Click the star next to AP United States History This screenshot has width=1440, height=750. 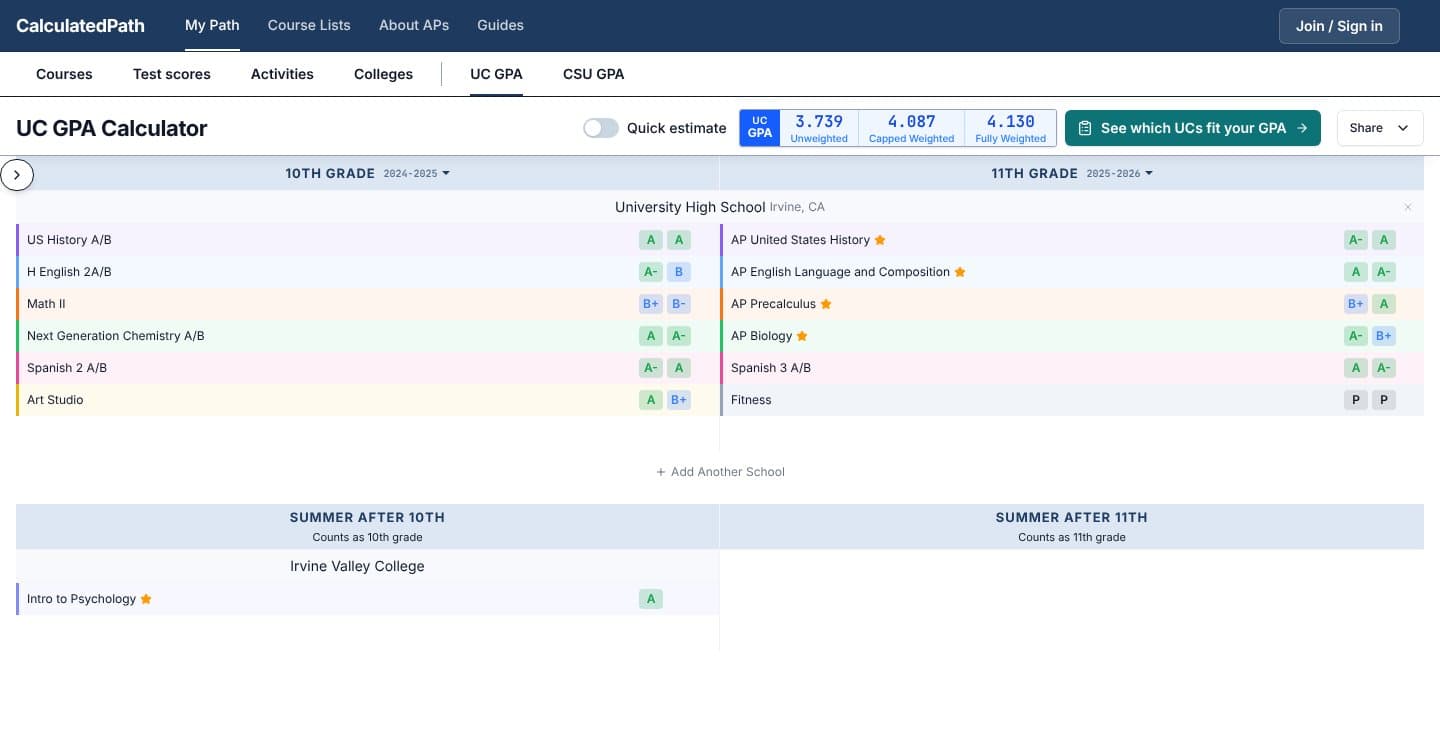[x=880, y=240]
